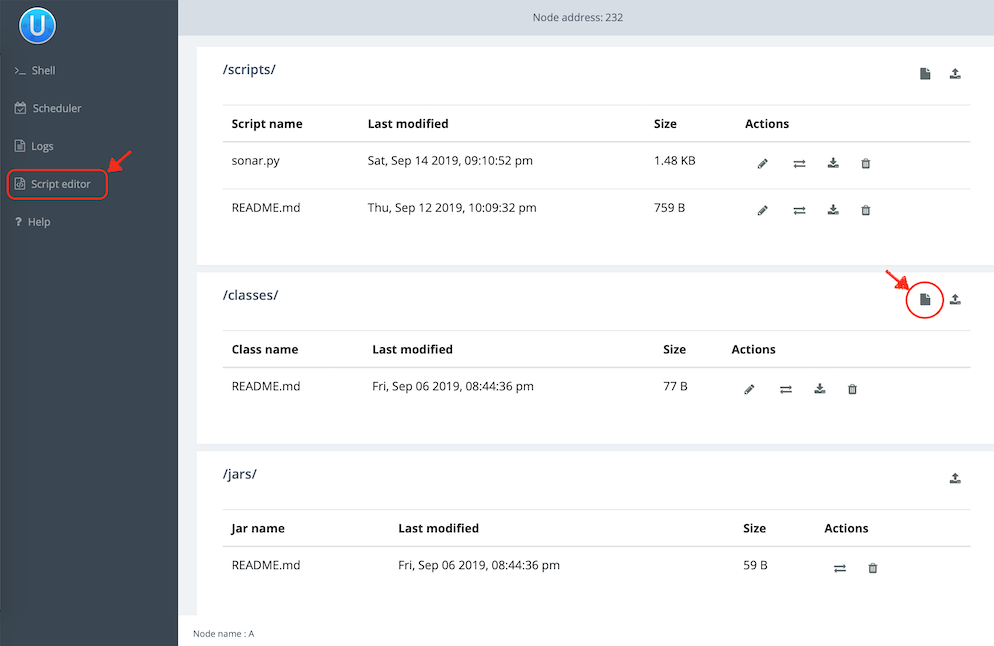994x646 pixels.
Task: Click the Class name column header
Action: (x=265, y=349)
